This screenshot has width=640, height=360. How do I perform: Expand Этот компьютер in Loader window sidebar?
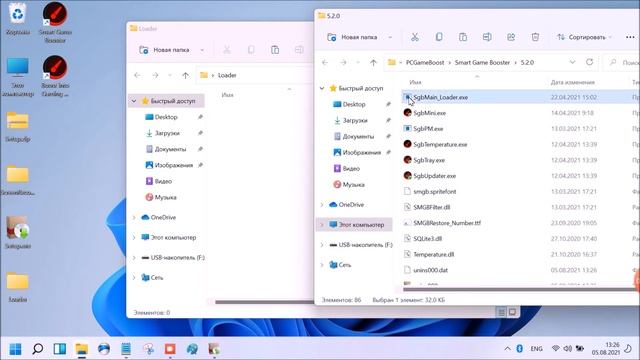coord(134,237)
